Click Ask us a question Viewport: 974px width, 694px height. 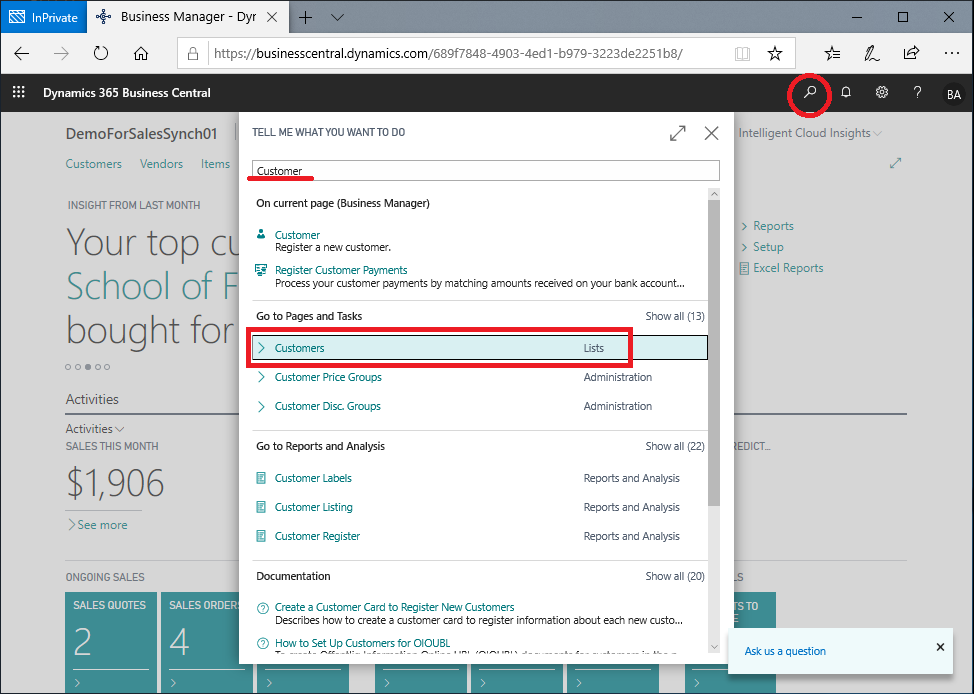tap(785, 651)
